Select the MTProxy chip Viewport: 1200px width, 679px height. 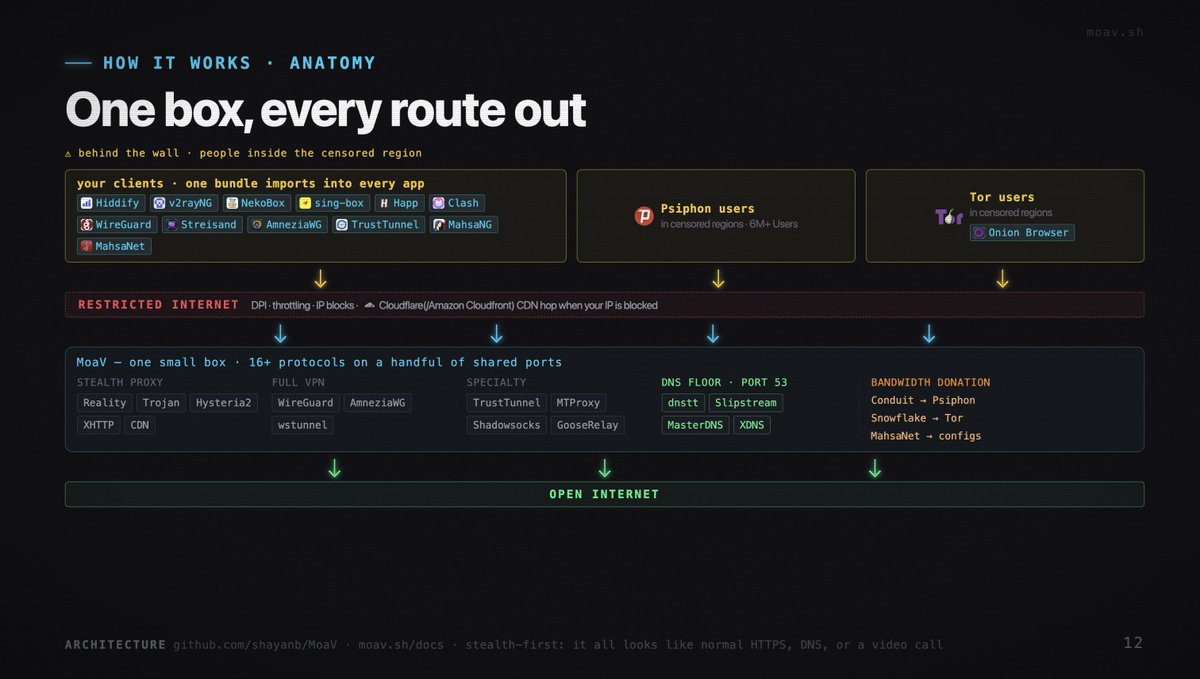(578, 403)
